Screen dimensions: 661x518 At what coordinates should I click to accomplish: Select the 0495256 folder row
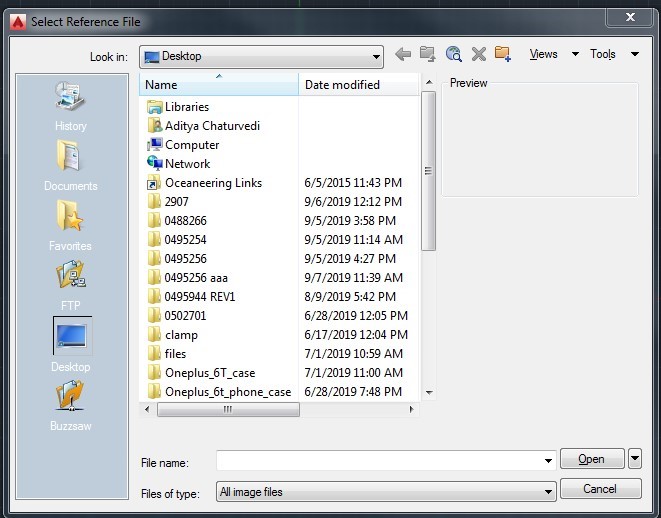tap(278, 259)
